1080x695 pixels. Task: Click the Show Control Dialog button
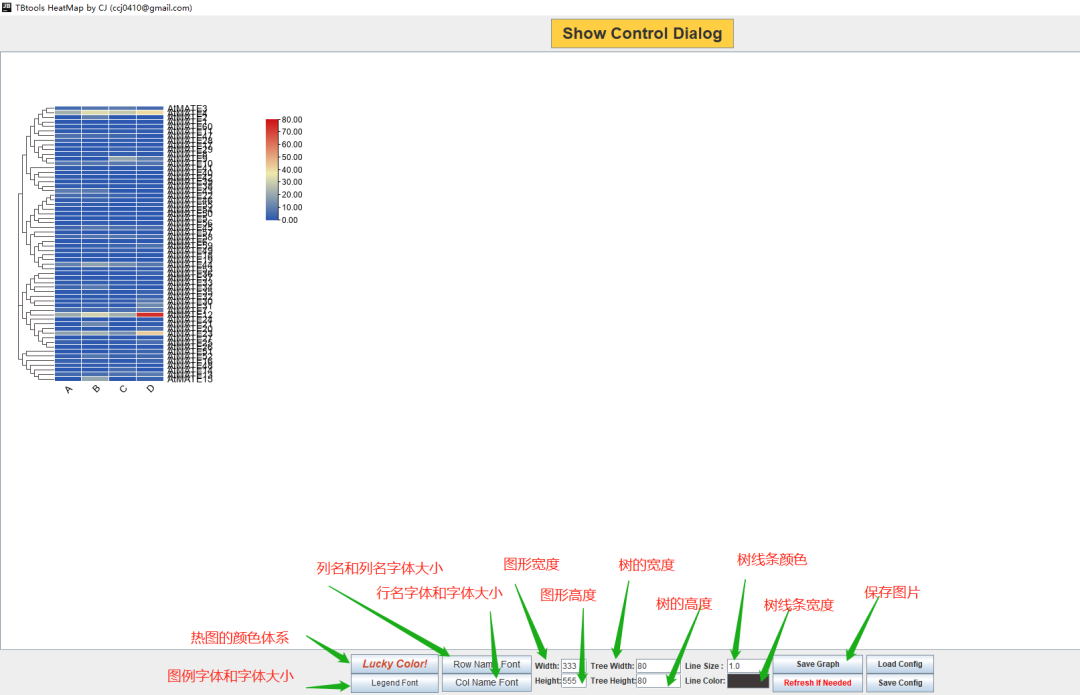click(642, 34)
